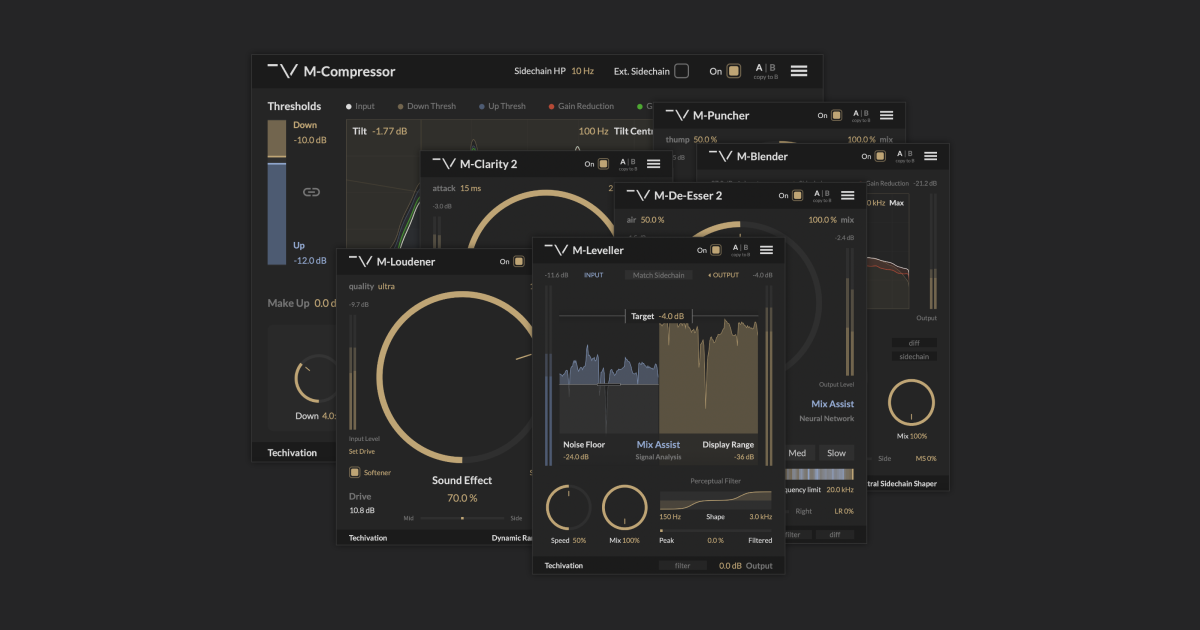1200x630 pixels.
Task: Click the air 50.0 % value in M-De-Esser 2
Action: (652, 219)
